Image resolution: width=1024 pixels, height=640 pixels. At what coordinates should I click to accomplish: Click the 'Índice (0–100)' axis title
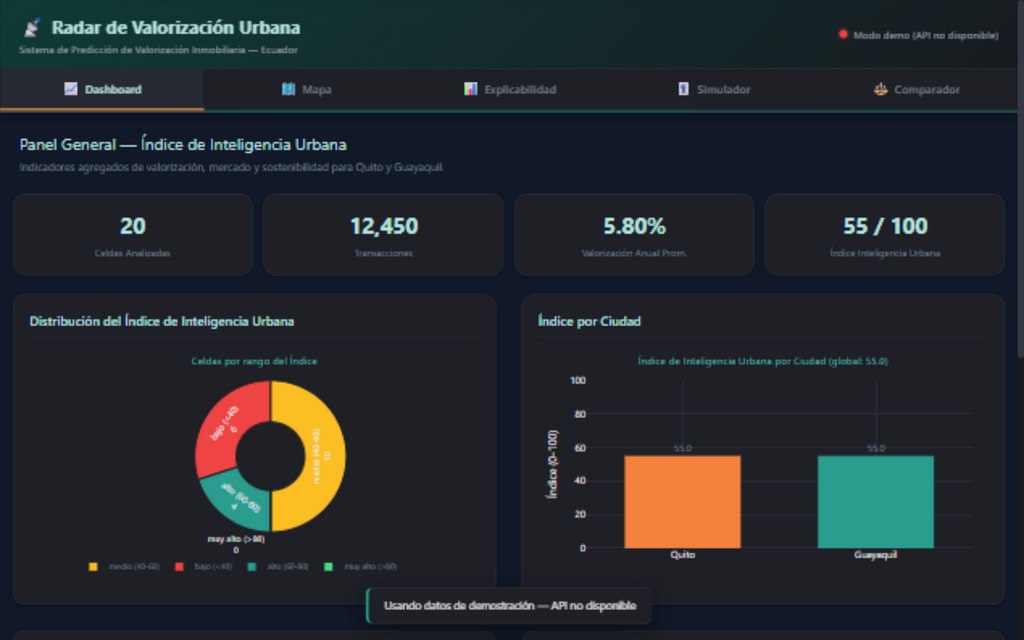(x=552, y=464)
